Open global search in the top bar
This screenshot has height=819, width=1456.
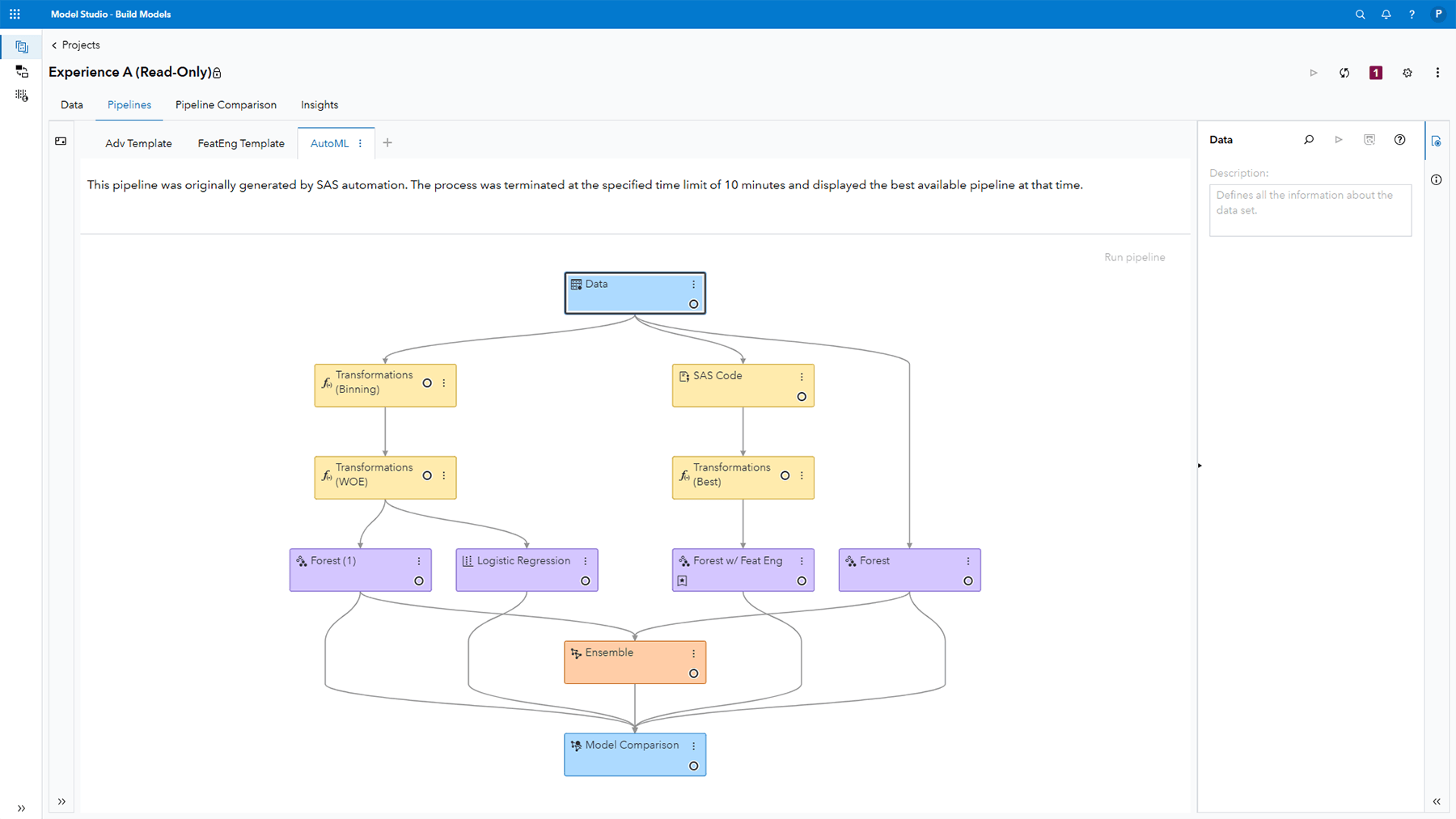(1360, 14)
